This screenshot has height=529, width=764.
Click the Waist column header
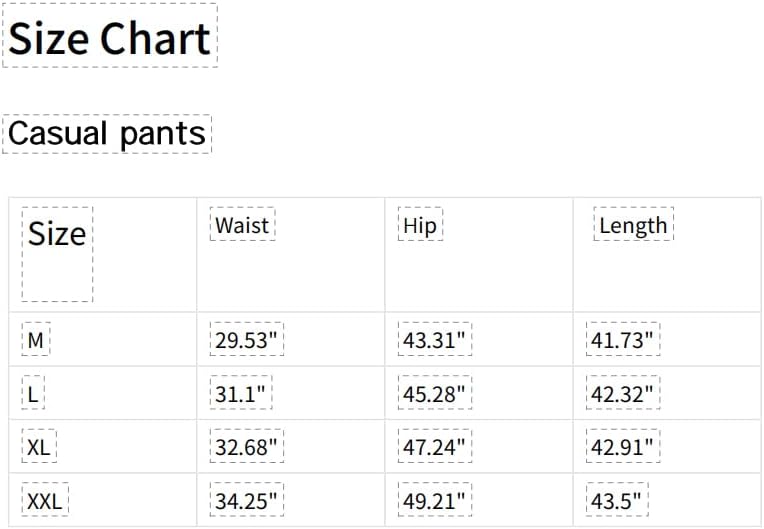point(243,224)
